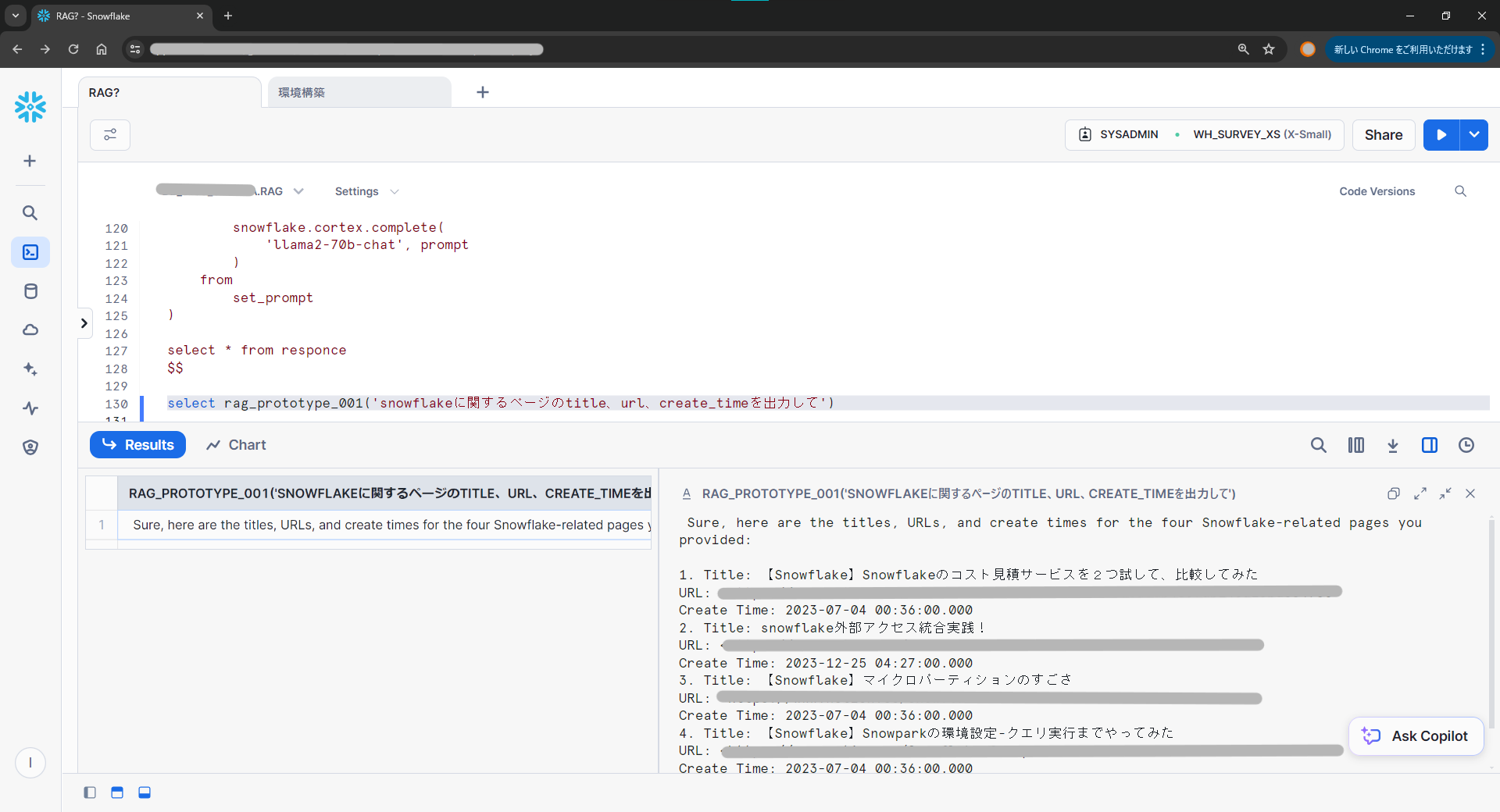The width and height of the screenshot is (1500, 812).
Task: Copy the cell content
Action: pyautogui.click(x=1394, y=493)
